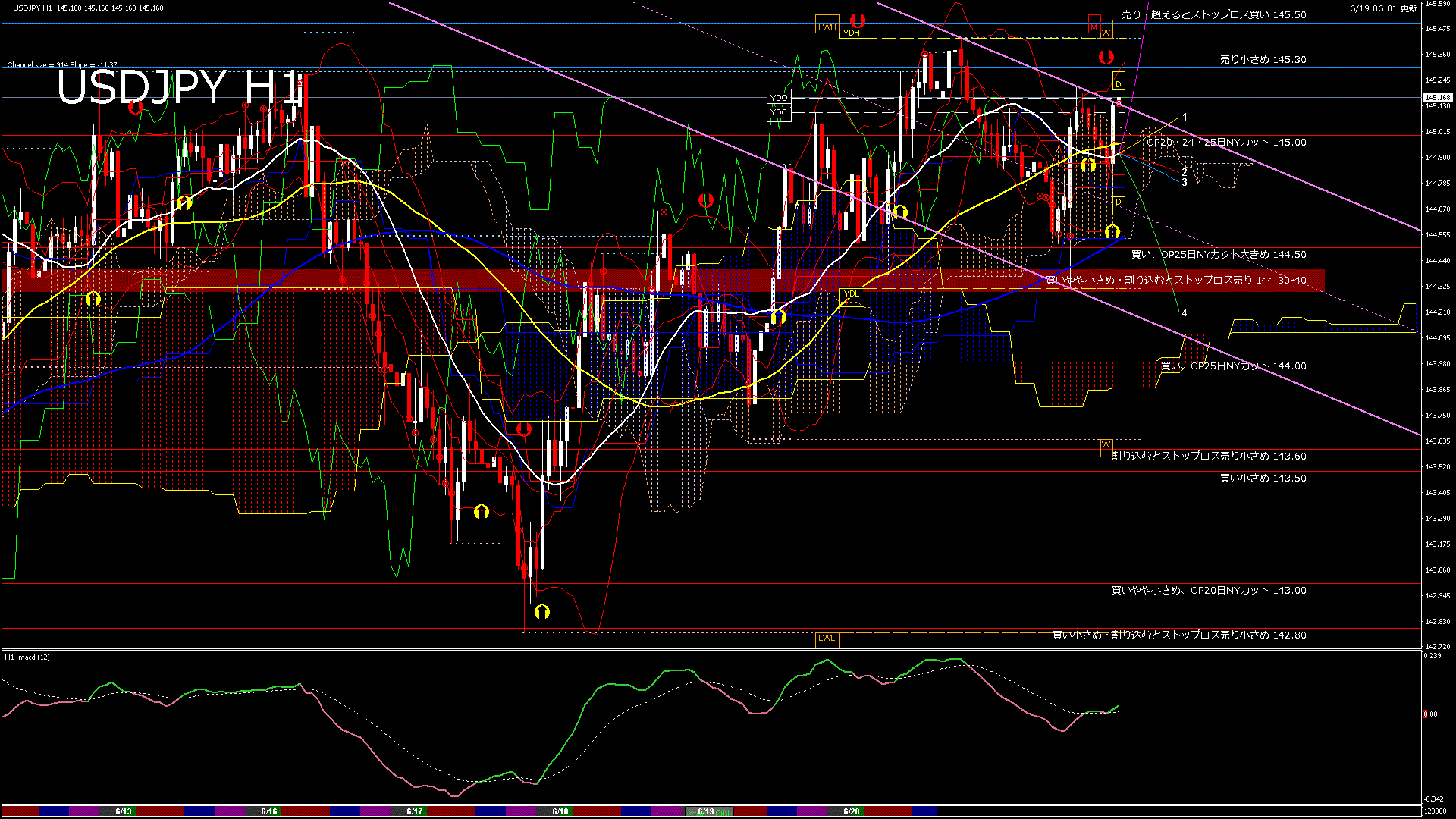Select yellow up-arrow marker above lower D box's level near 144.55
The width and height of the screenshot is (1456, 819).
click(1112, 231)
